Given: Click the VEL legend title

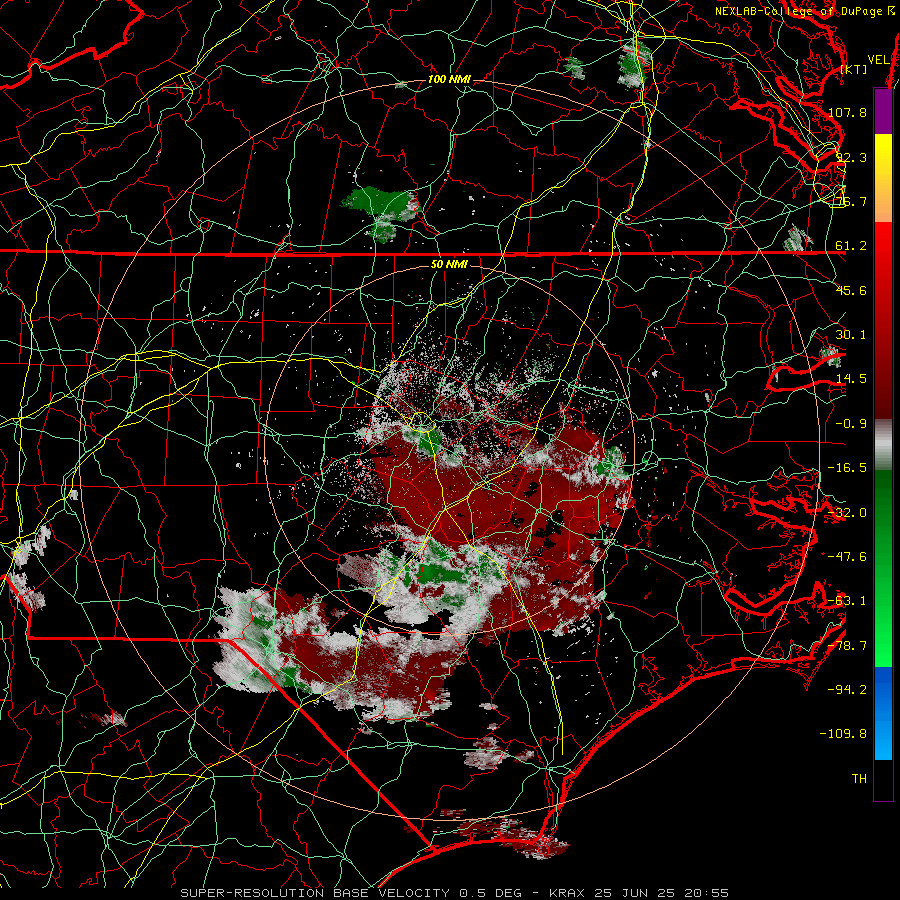Looking at the screenshot, I should [x=878, y=60].
